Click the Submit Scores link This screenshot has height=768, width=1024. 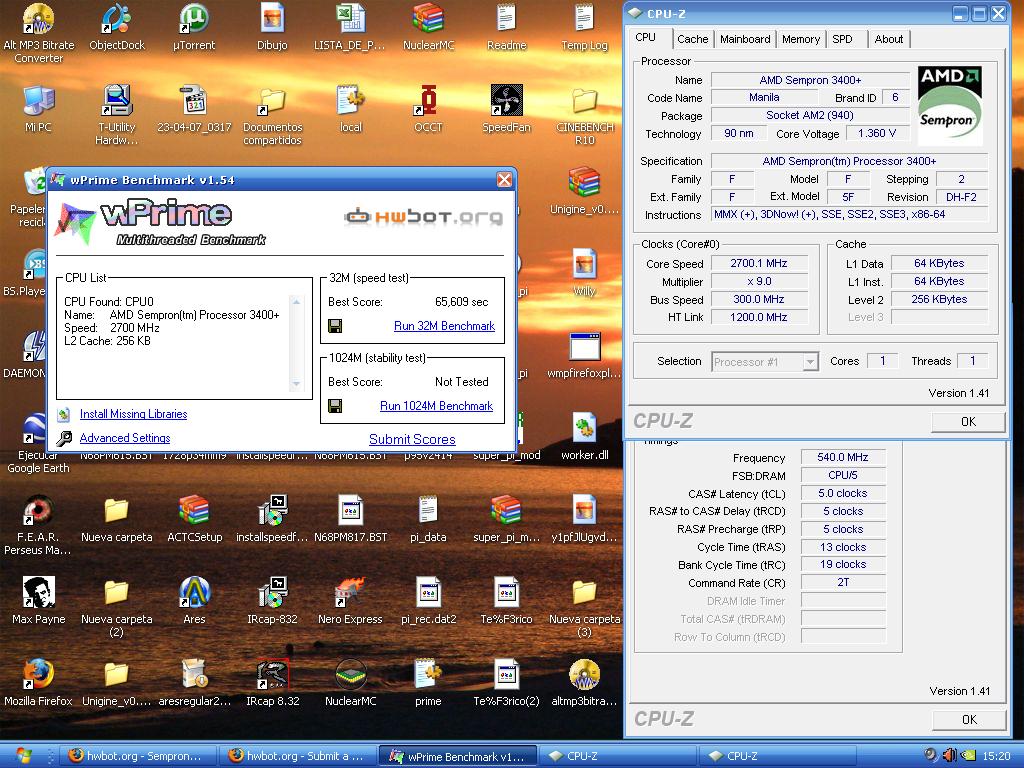click(x=412, y=440)
